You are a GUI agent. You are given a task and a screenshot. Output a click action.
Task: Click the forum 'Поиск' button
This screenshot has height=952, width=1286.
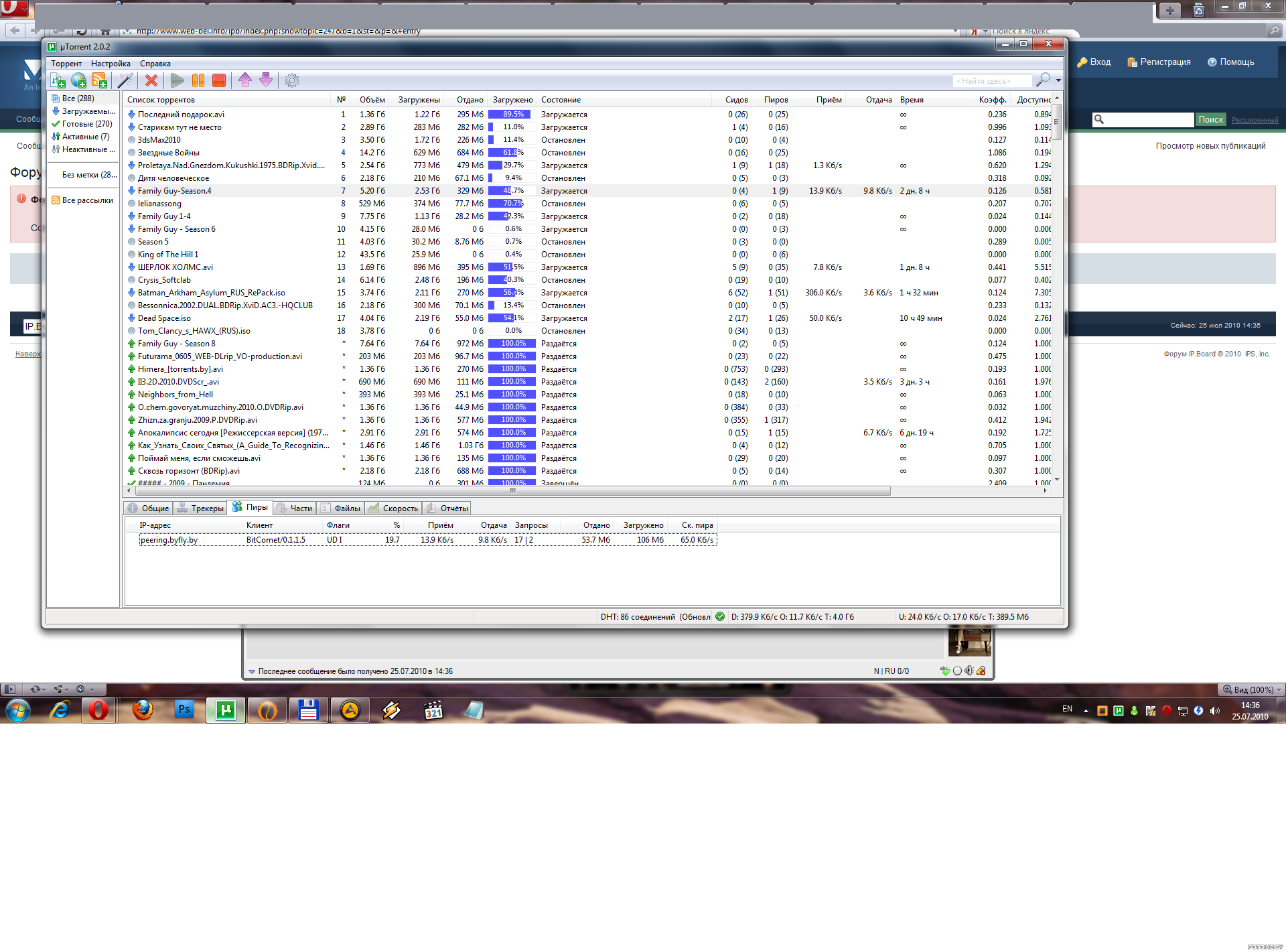click(1211, 120)
